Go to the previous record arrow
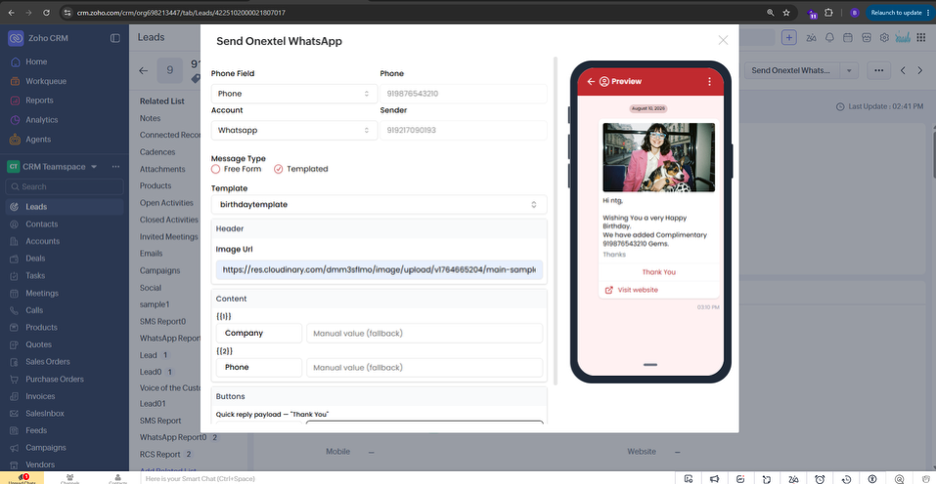936x484 pixels. coord(903,70)
